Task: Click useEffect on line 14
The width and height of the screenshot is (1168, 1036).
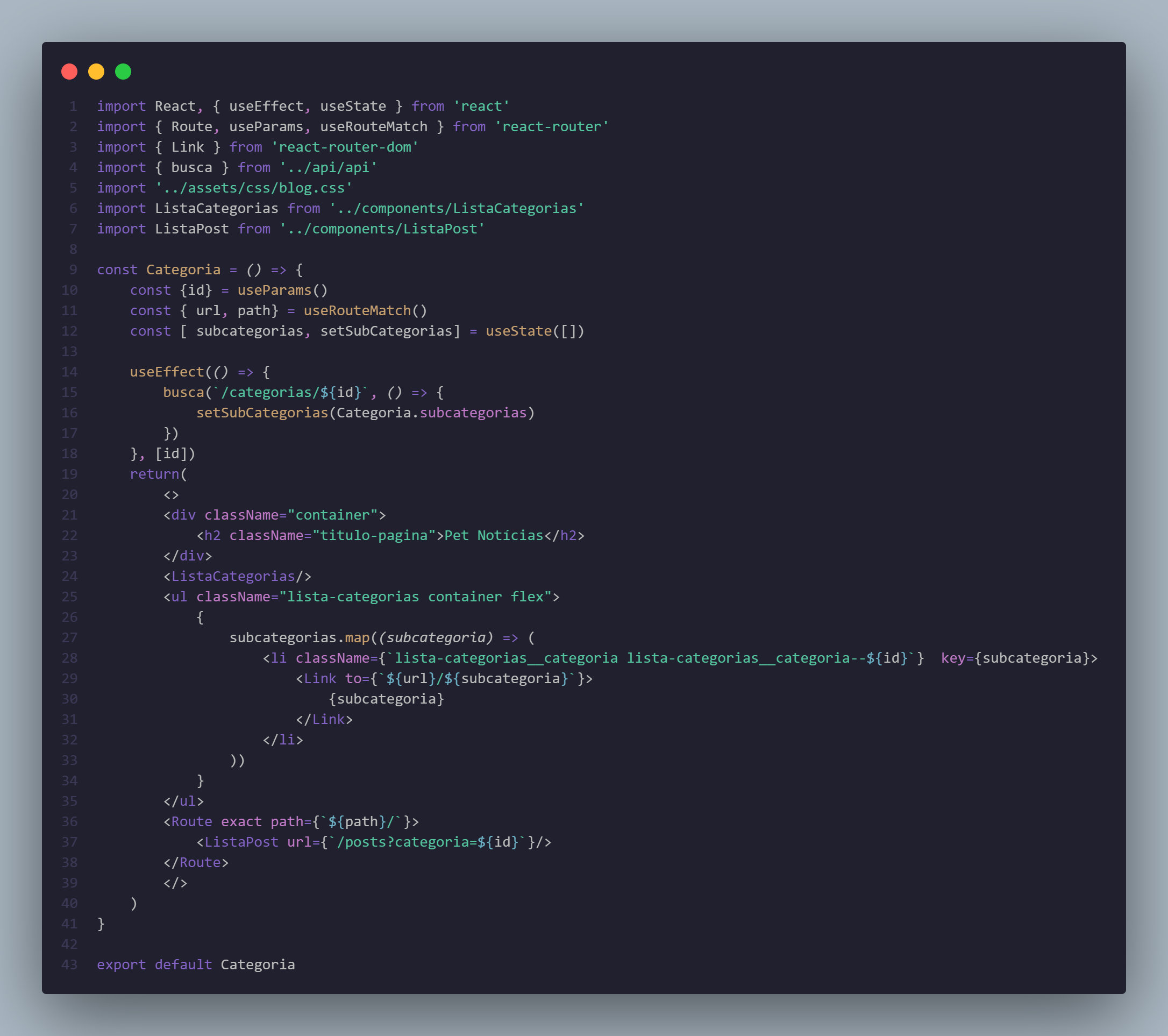Action: pyautogui.click(x=167, y=372)
